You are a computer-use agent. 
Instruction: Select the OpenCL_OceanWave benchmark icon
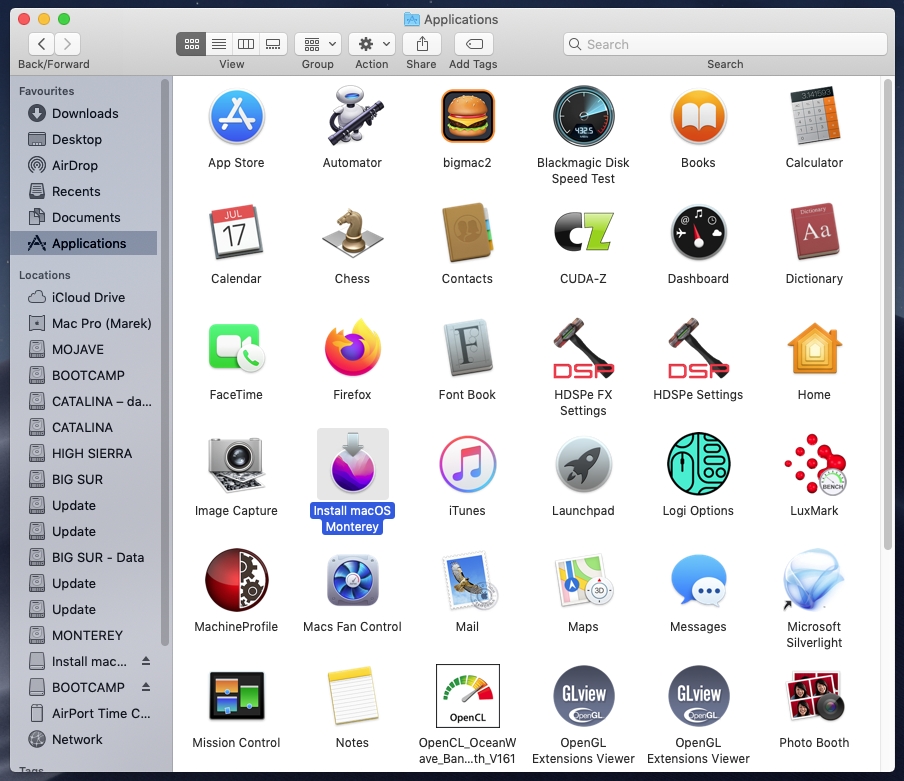[x=468, y=696]
